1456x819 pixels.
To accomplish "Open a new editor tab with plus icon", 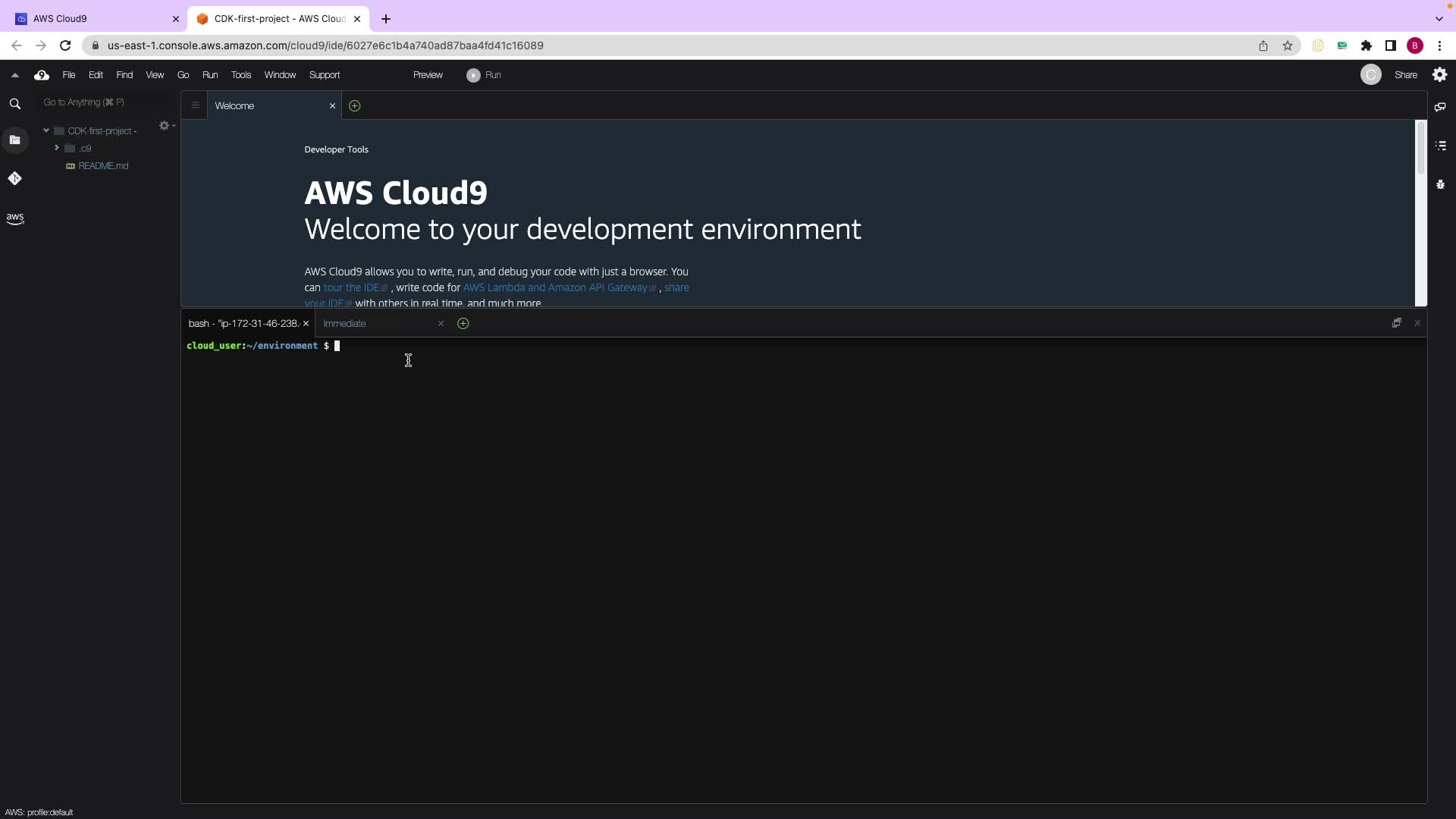I will [354, 106].
